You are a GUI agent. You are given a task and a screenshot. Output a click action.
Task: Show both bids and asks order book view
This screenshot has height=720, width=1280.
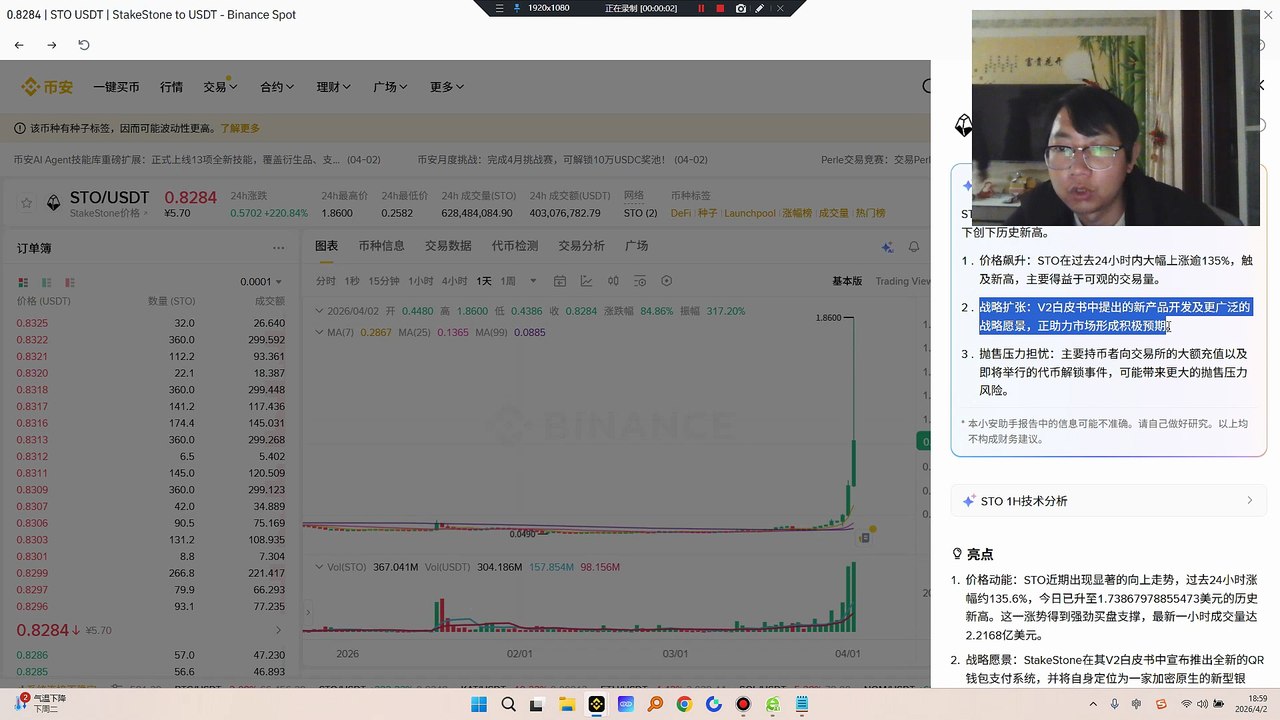(x=23, y=282)
